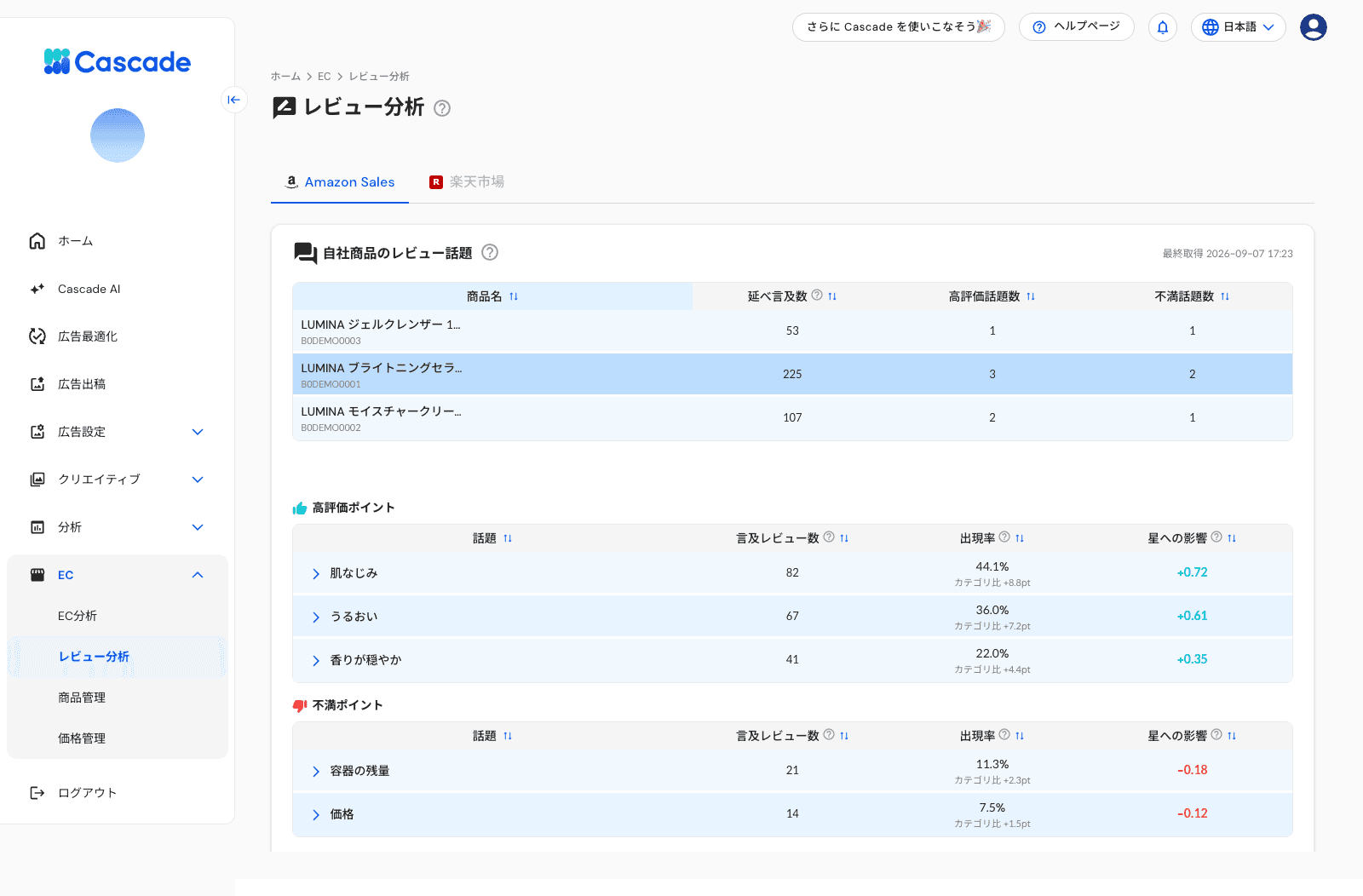Click the ホーム house icon in sidebar

pos(37,241)
